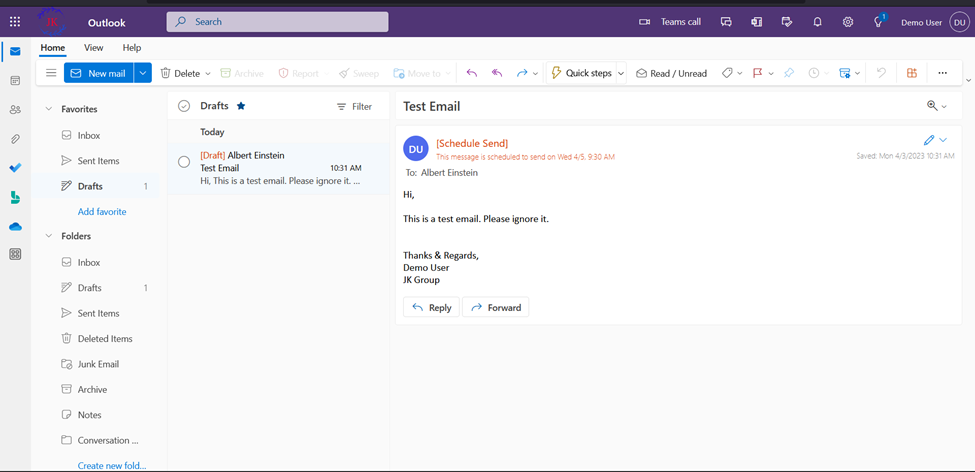Open the notifications bell icon
The width and height of the screenshot is (975, 472).
tap(817, 22)
